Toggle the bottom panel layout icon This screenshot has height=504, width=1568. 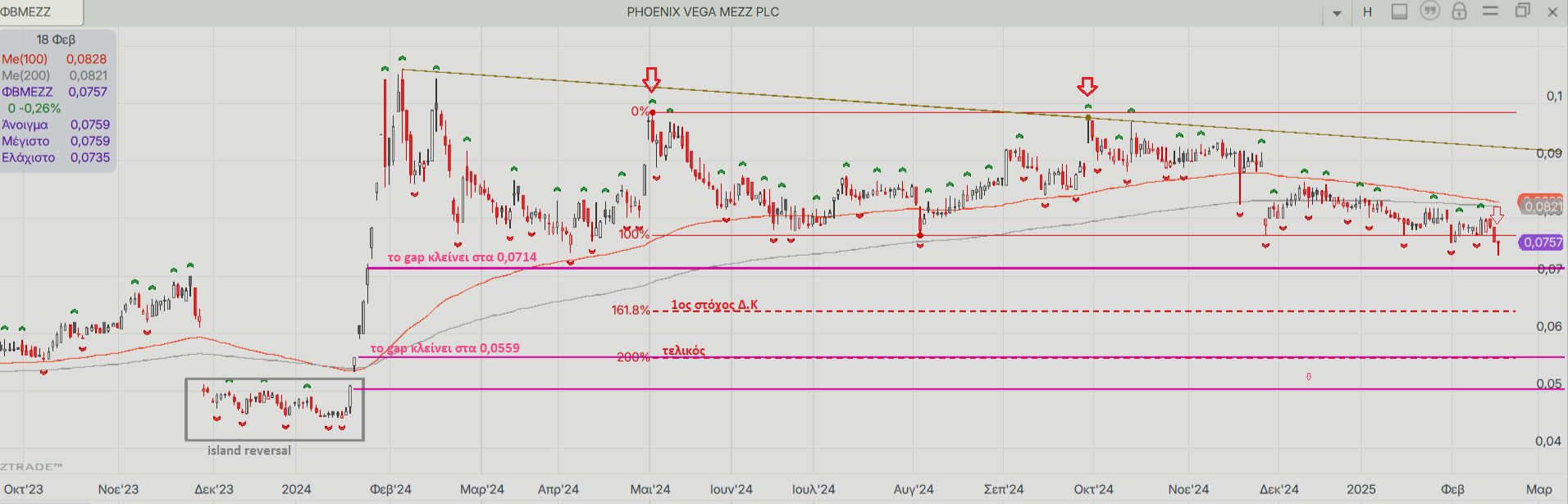click(1400, 11)
